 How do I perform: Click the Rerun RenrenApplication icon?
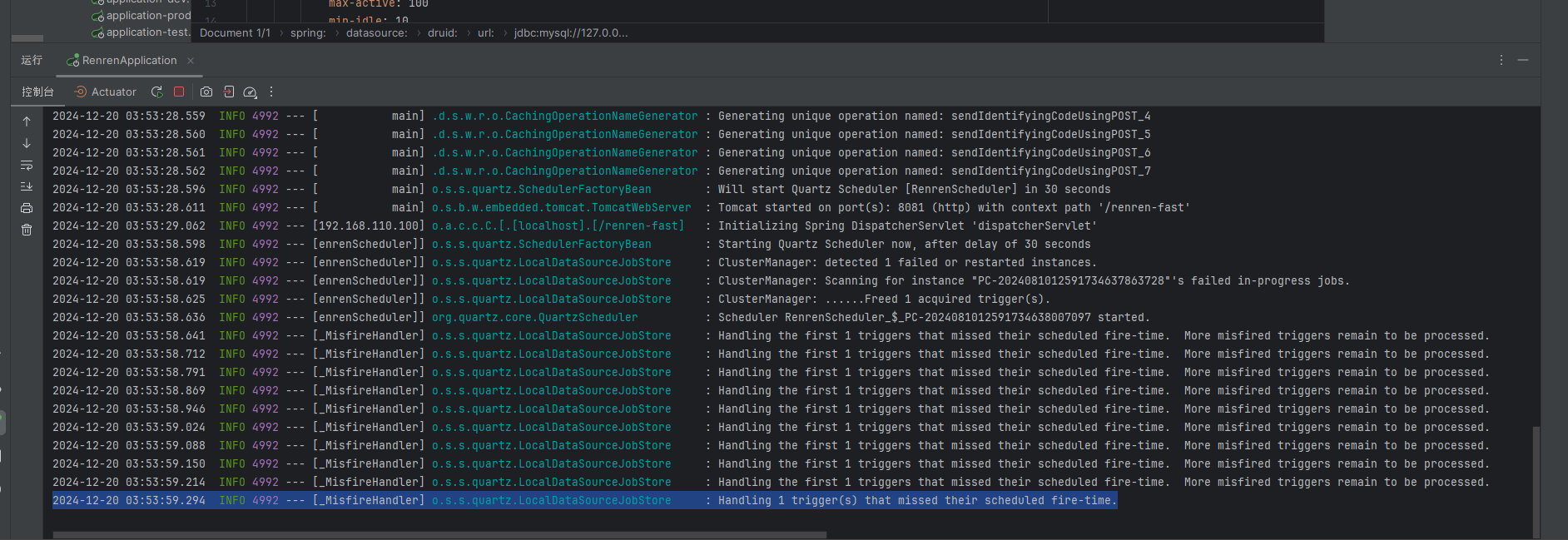156,92
